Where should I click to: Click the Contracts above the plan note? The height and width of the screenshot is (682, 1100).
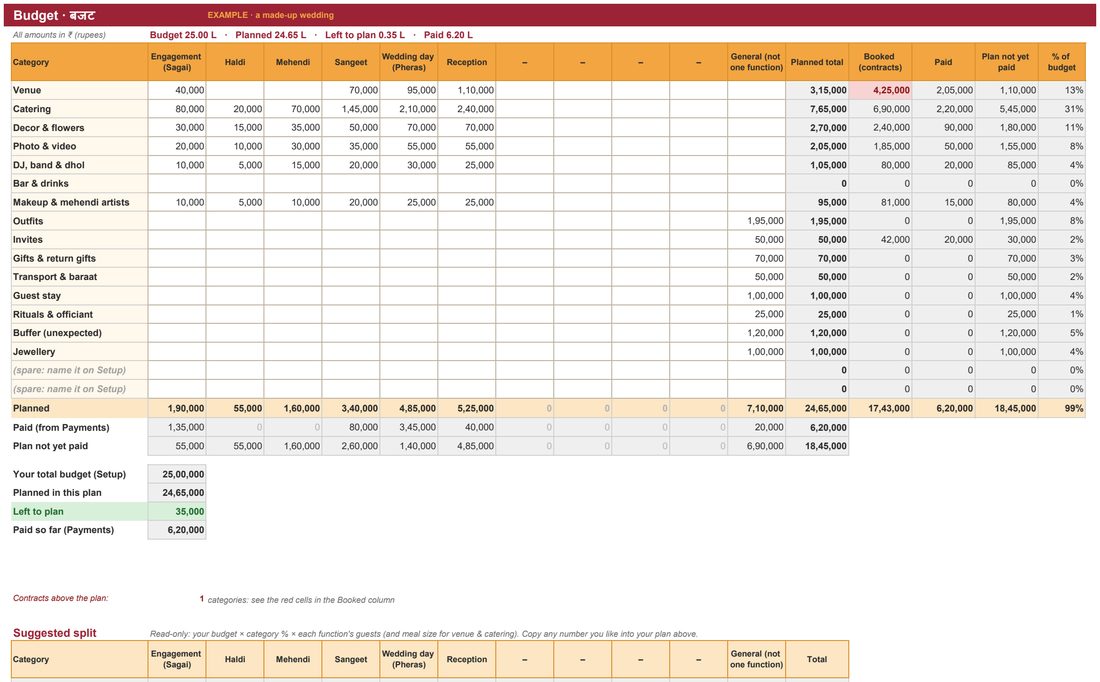point(60,599)
